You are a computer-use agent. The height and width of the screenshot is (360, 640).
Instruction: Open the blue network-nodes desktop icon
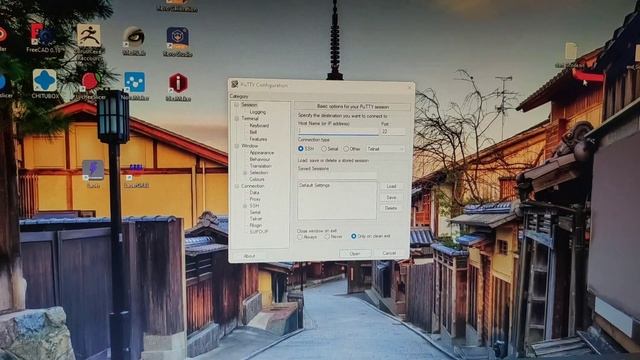pos(135,85)
